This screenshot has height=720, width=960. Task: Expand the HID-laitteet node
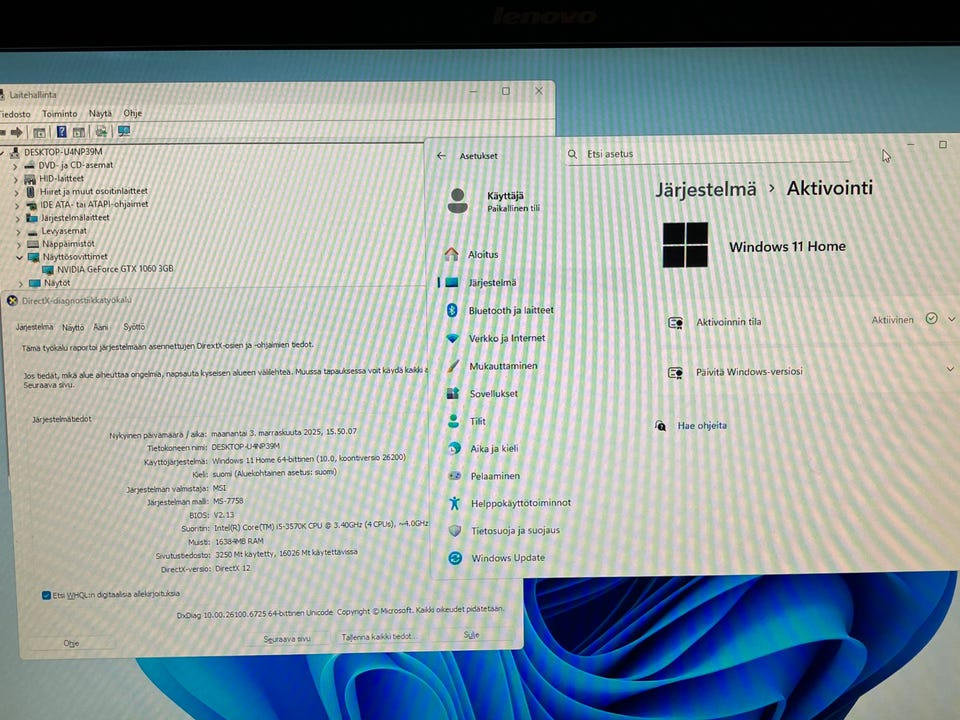(15, 179)
